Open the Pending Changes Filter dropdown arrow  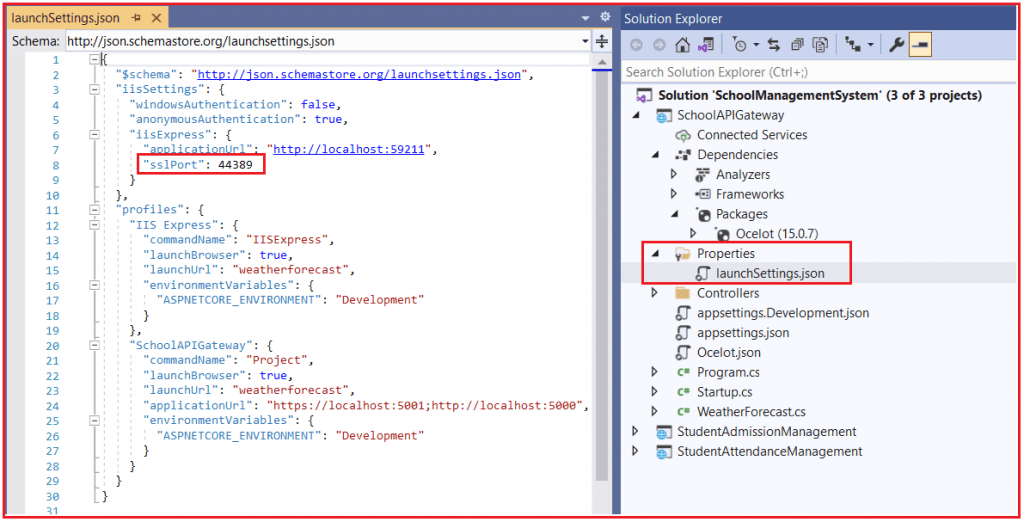[757, 45]
